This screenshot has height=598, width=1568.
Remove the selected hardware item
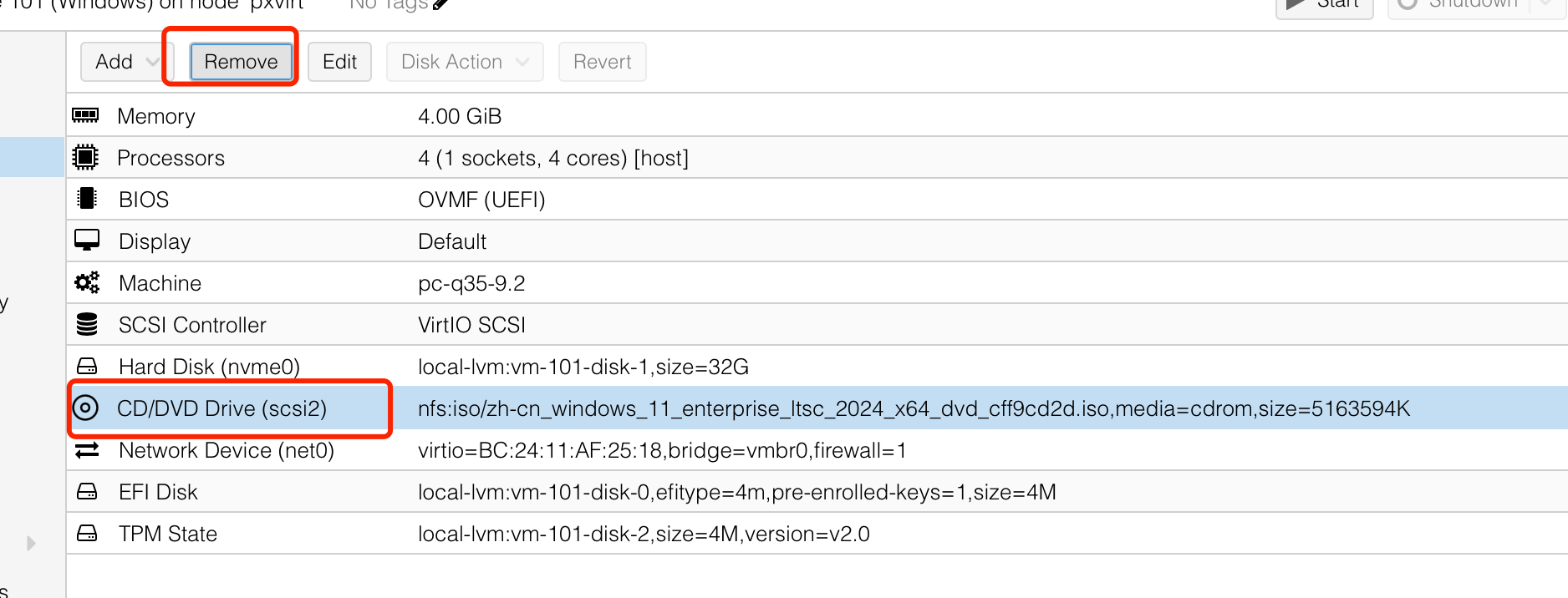coord(241,62)
